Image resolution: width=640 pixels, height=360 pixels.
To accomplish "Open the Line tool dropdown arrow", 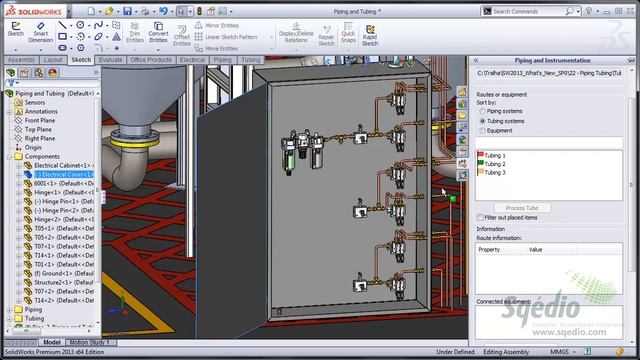I will click(x=71, y=26).
